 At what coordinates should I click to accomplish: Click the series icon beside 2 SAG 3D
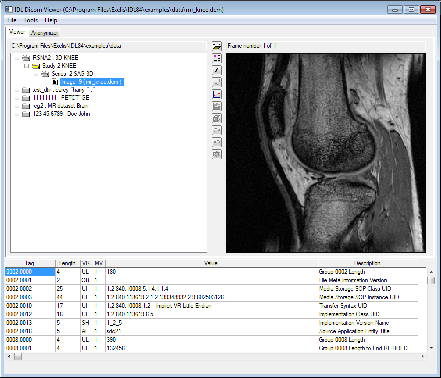[45, 74]
